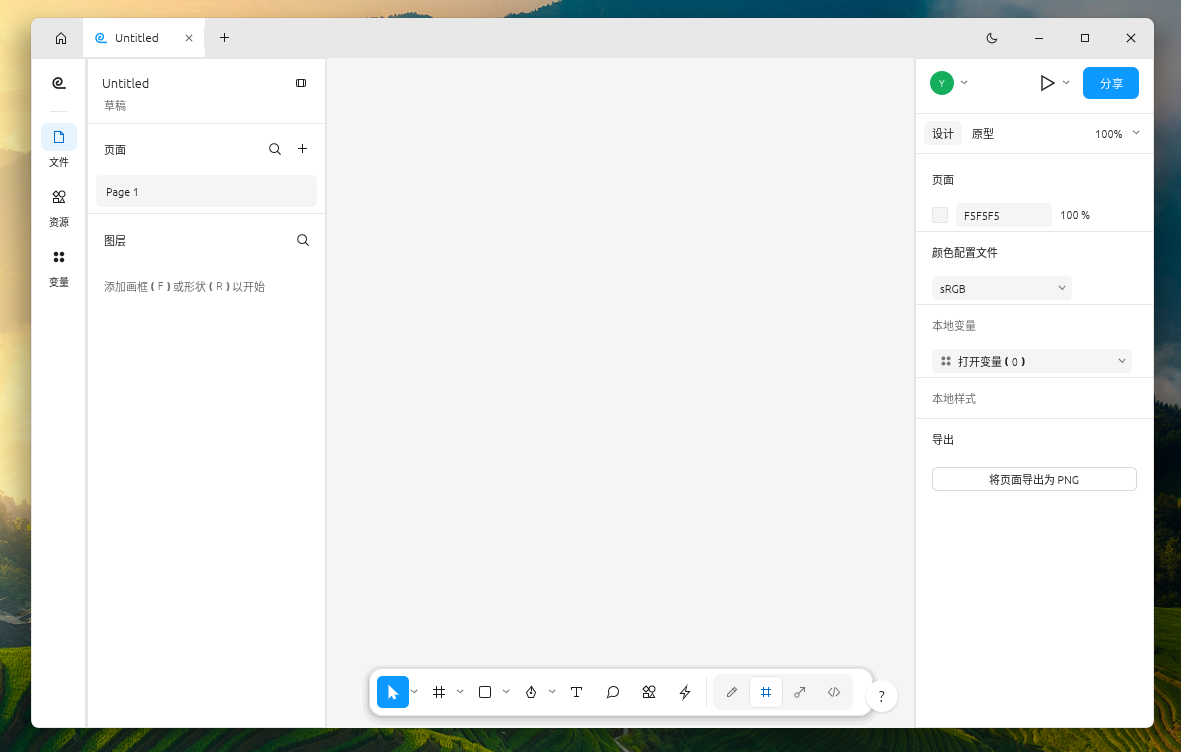Open the 变量 panel in the left sidebar
Image resolution: width=1181 pixels, height=752 pixels.
59,267
